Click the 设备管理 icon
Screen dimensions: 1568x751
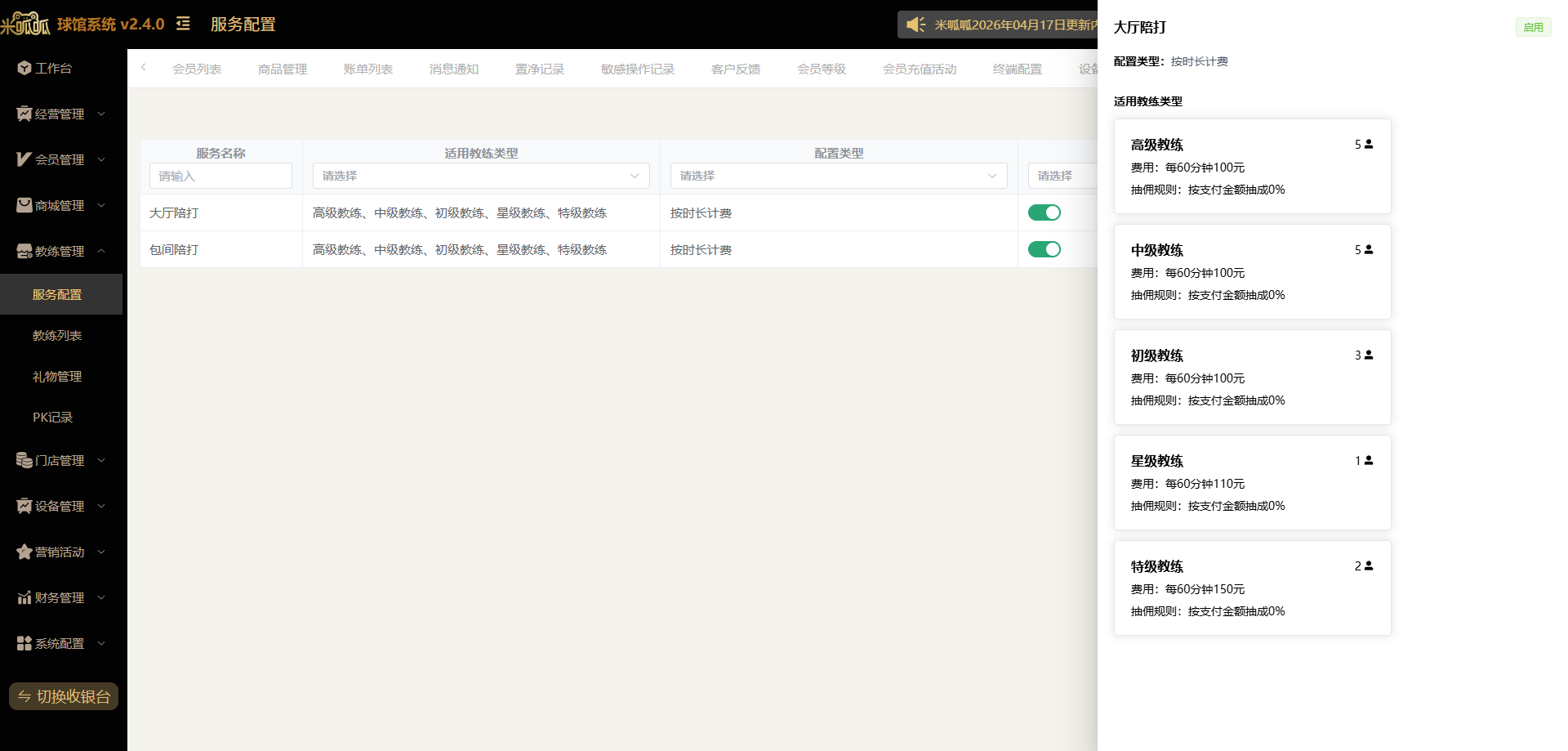tap(24, 506)
